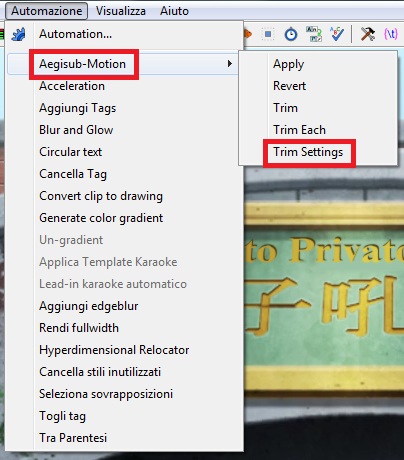Click the blue automation hand icon
This screenshot has width=404, height=460.
pos(18,34)
